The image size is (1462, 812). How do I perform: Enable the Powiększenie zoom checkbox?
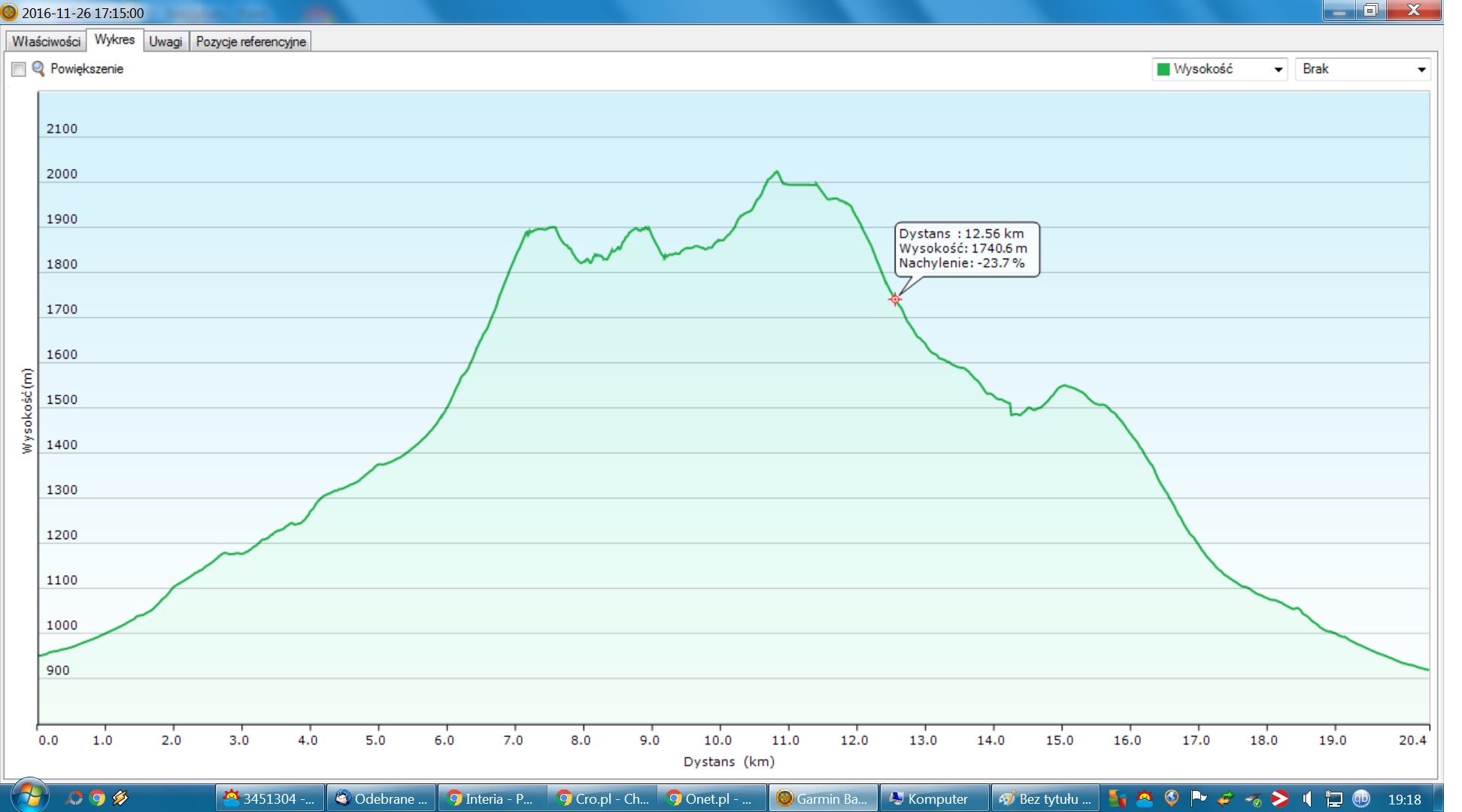pos(19,69)
